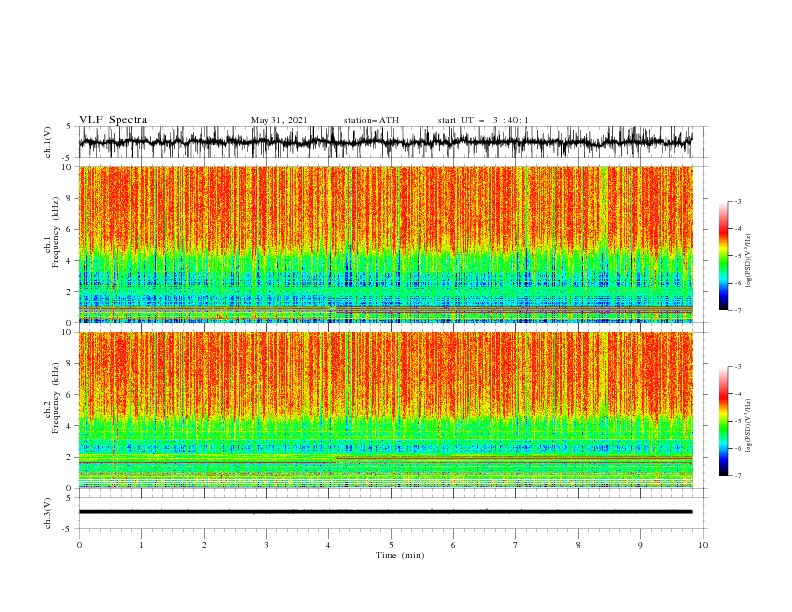Click the ch.1 spectrogram plot
The height and width of the screenshot is (612, 792).
pyautogui.click(x=385, y=244)
